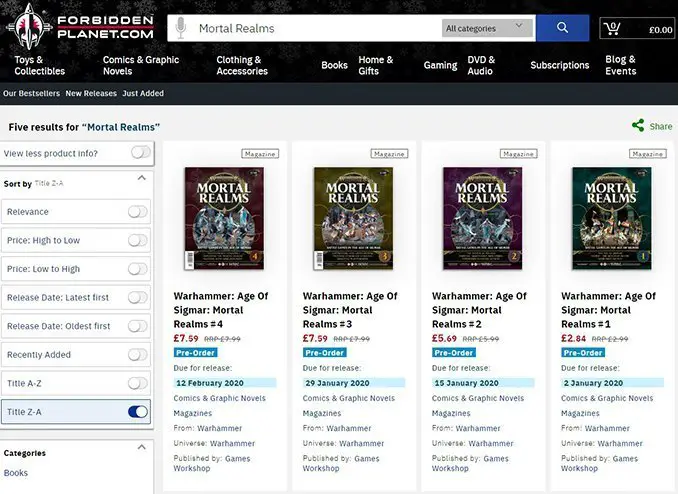Enable Price: Low to High toggle
This screenshot has height=494, width=678.
138,269
